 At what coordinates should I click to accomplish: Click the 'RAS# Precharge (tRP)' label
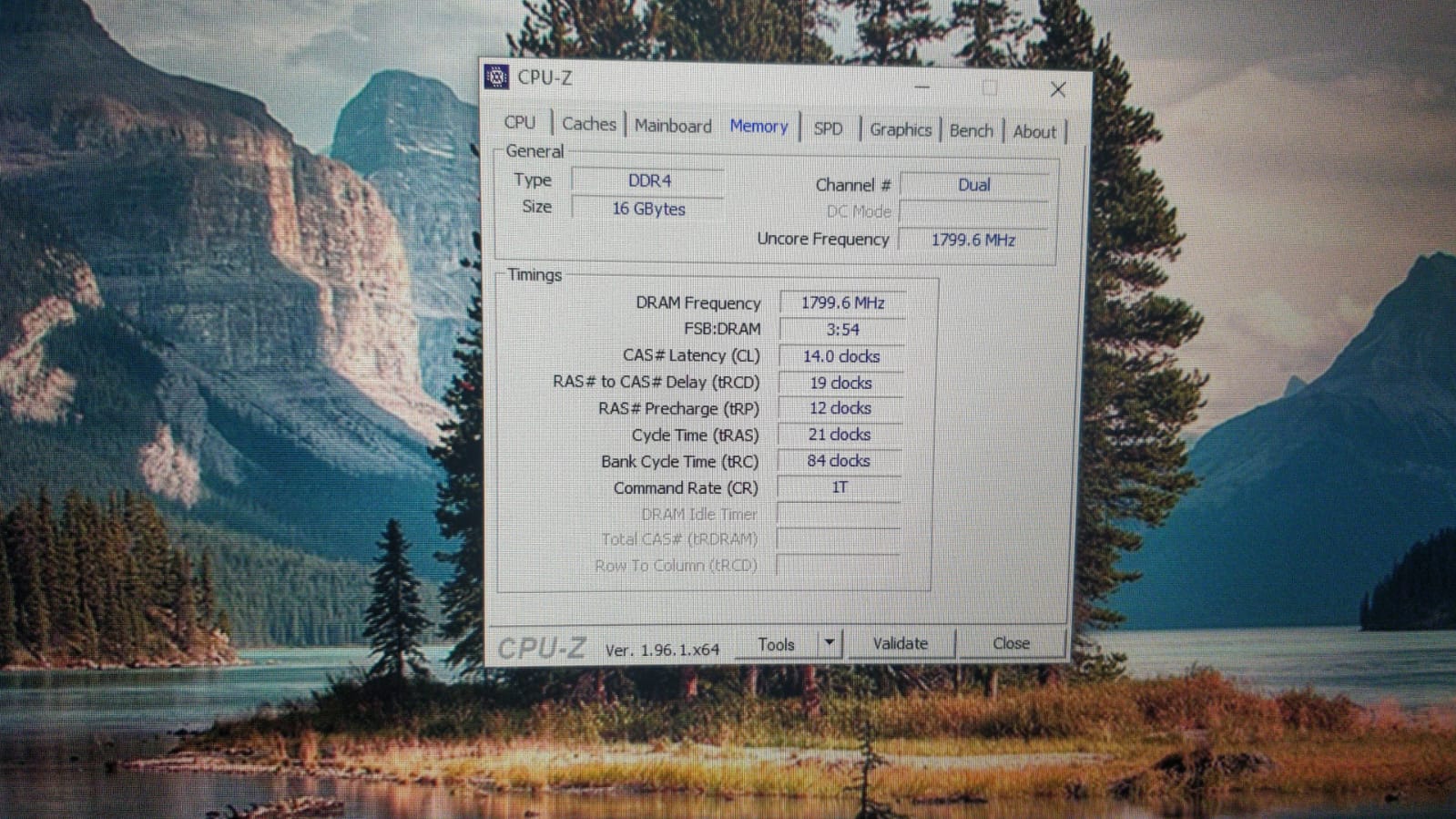678,408
